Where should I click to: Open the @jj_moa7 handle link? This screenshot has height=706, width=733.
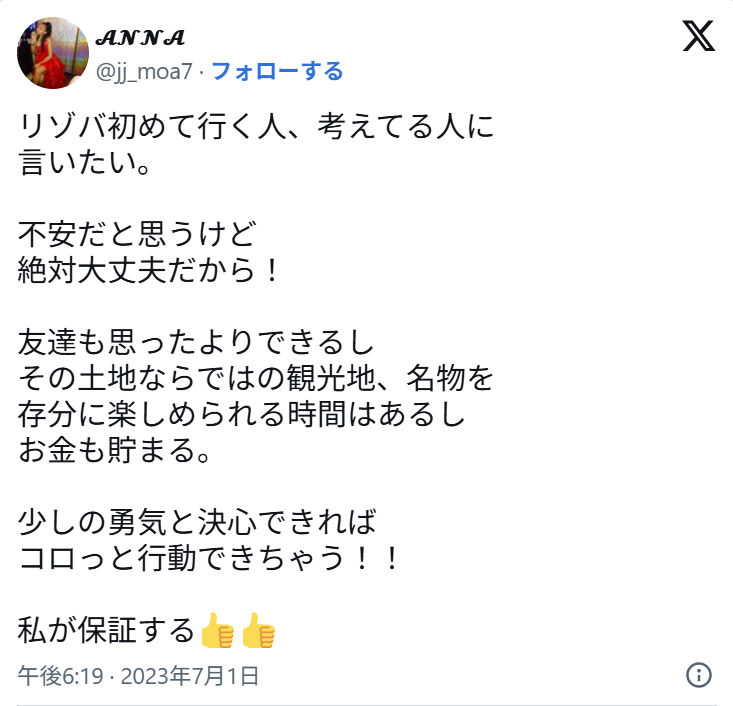(144, 71)
